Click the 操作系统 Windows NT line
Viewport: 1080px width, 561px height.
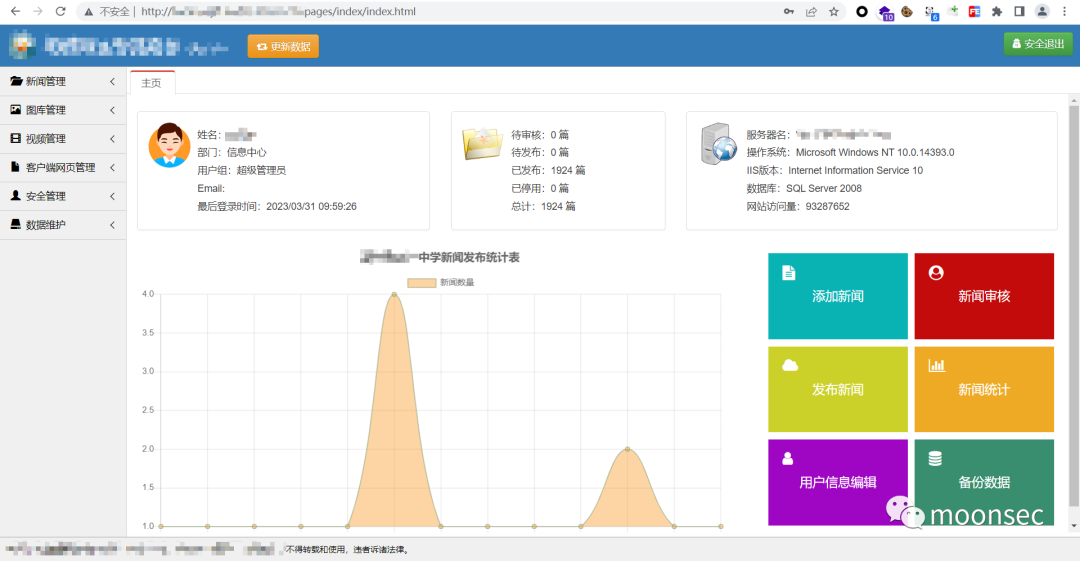coord(851,152)
